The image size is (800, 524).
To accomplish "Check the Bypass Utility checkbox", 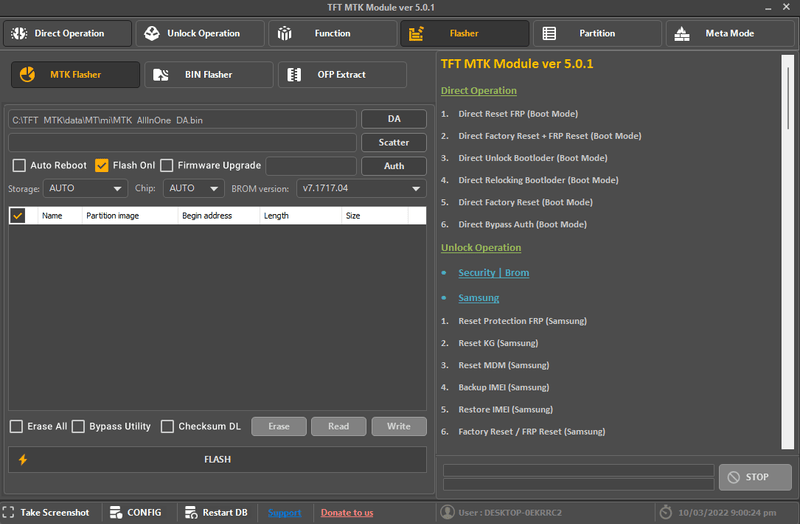I will click(x=78, y=426).
